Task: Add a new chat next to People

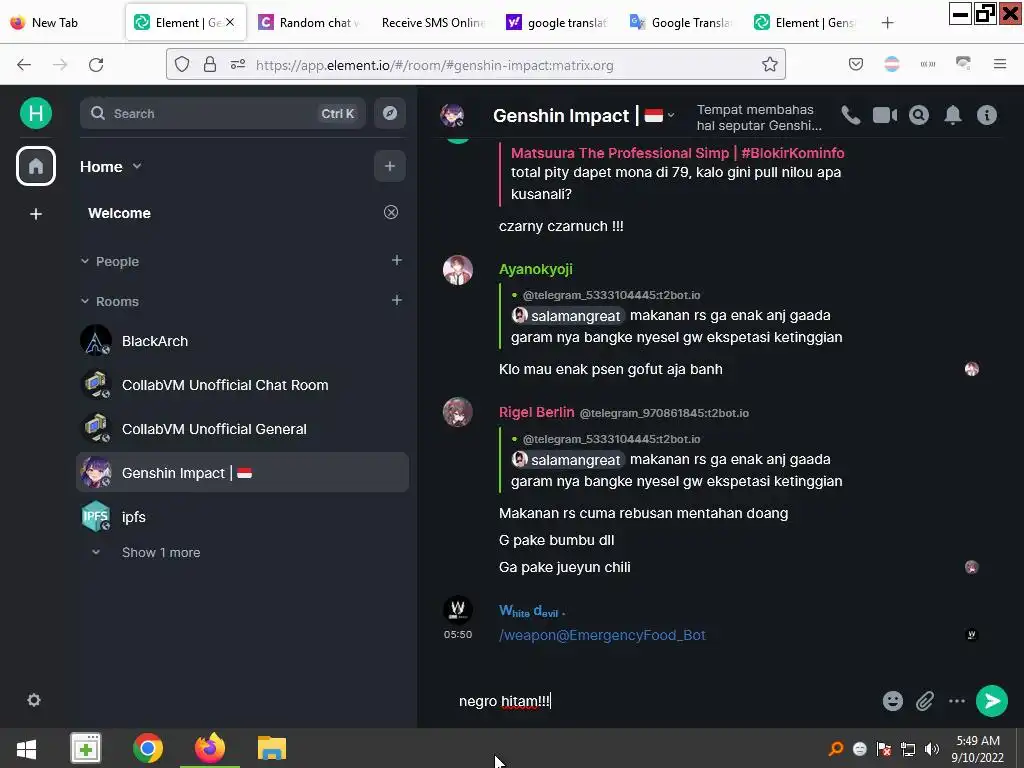Action: click(396, 261)
